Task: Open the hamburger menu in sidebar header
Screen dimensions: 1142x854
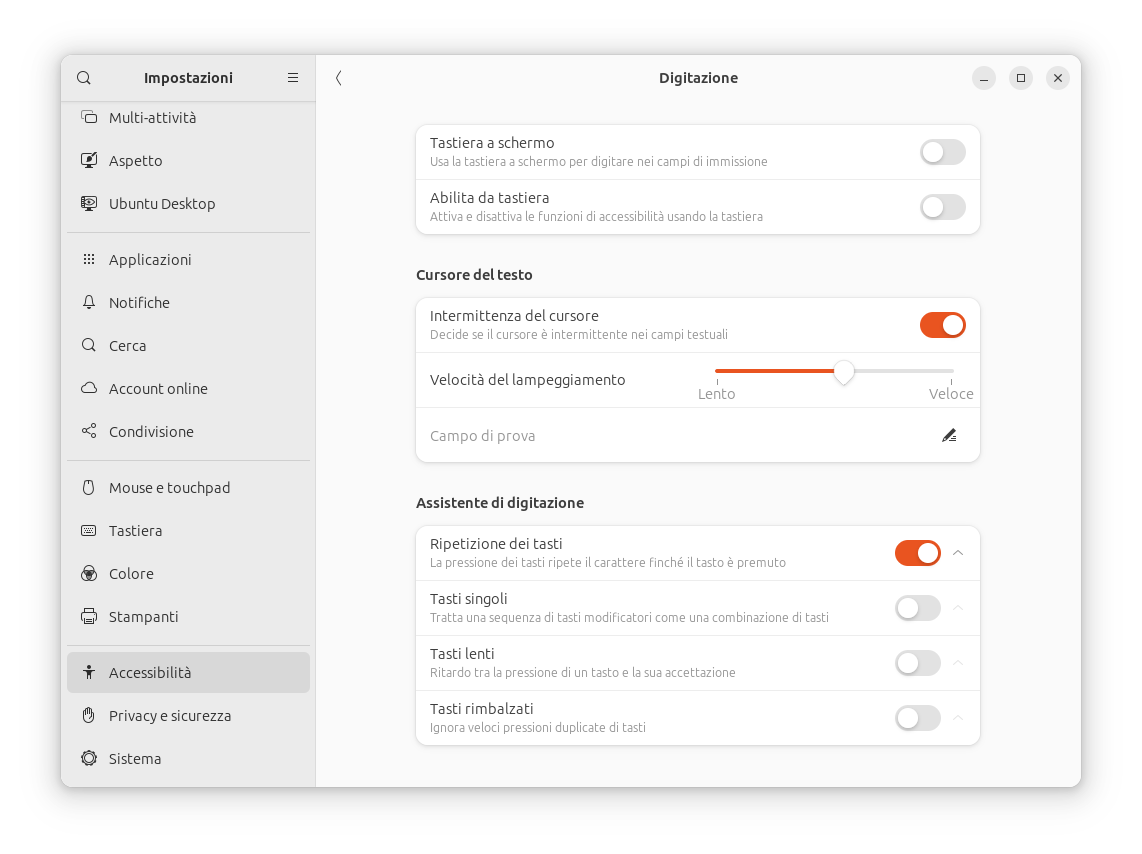Action: 293,78
